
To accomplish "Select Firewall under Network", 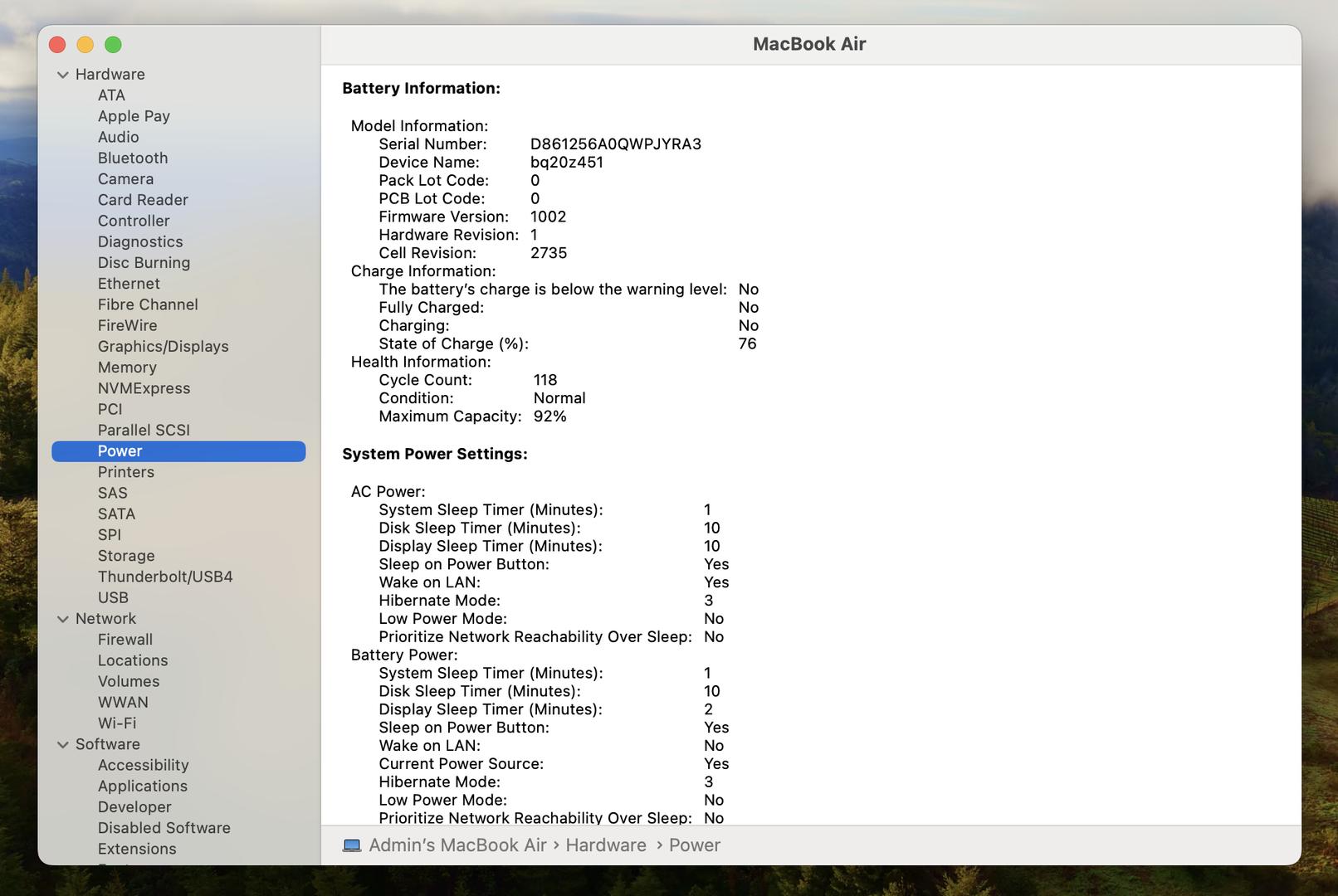I will click(125, 640).
